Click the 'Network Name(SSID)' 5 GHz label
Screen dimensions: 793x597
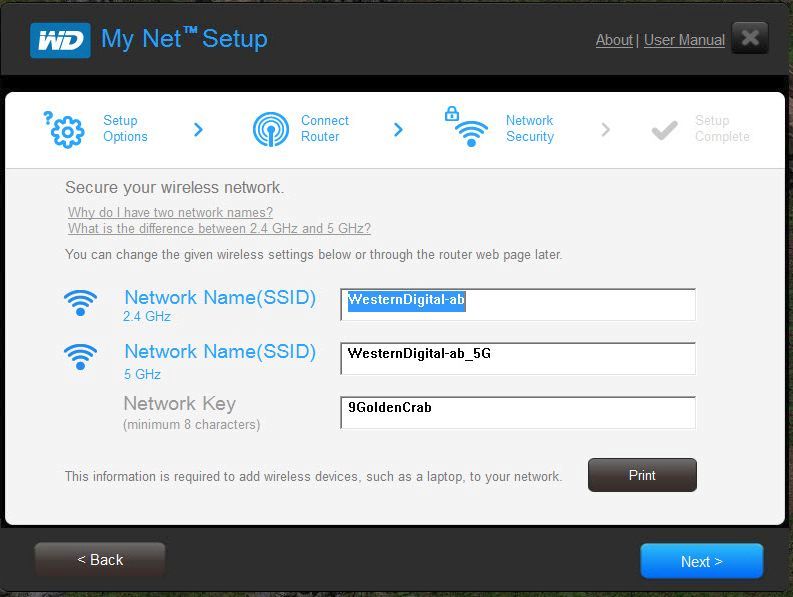tap(220, 351)
